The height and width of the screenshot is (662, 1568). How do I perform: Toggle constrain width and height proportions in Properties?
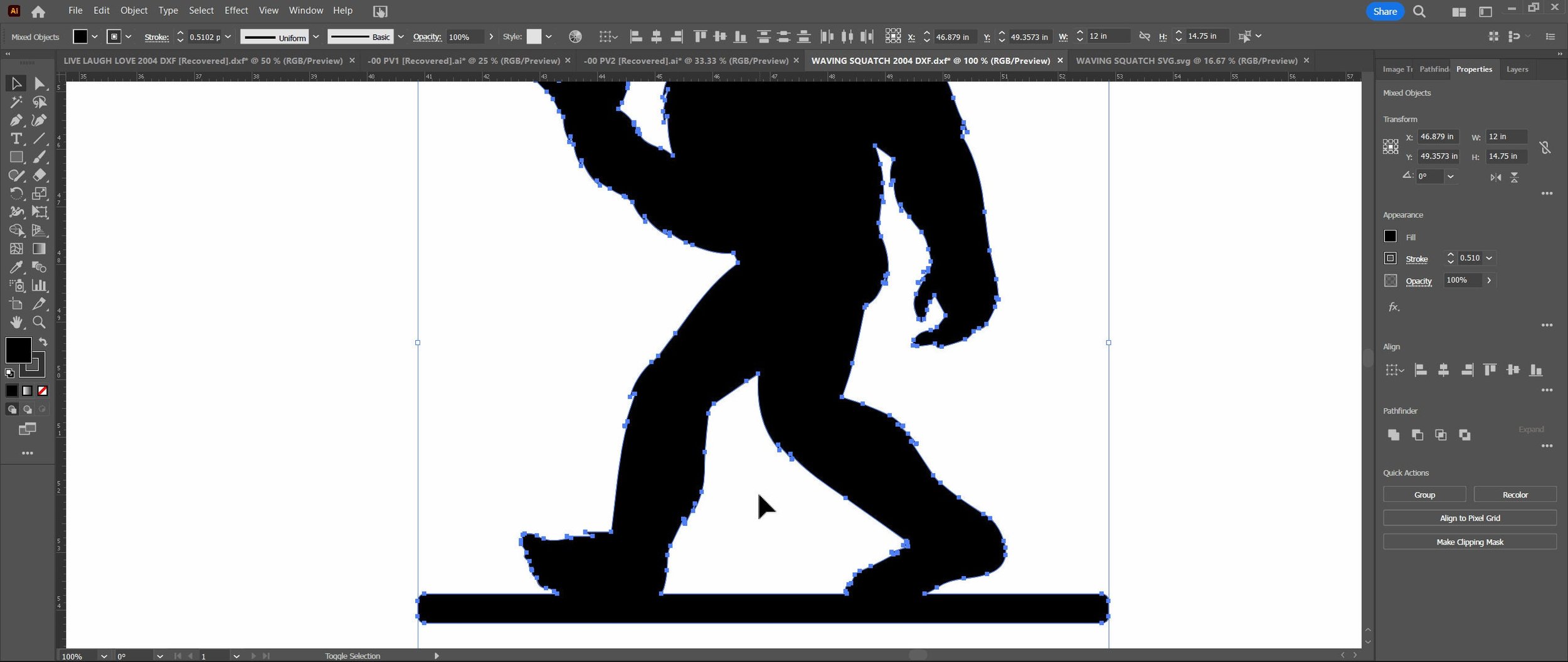coord(1545,147)
